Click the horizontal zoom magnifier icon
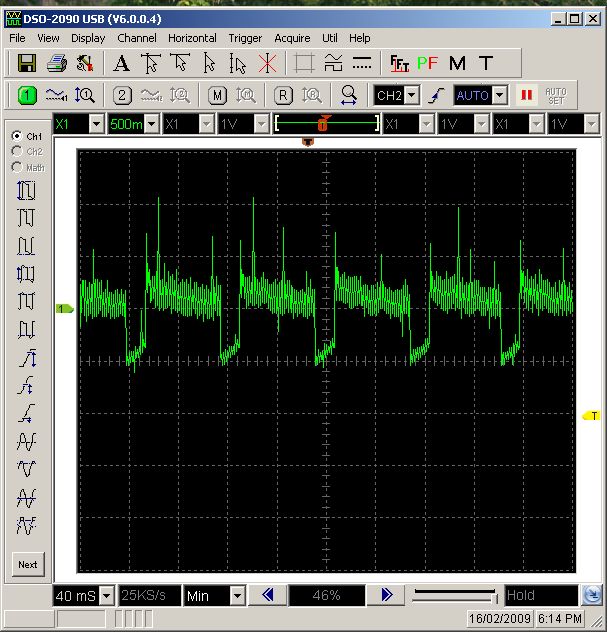The image size is (607, 632). (349, 96)
